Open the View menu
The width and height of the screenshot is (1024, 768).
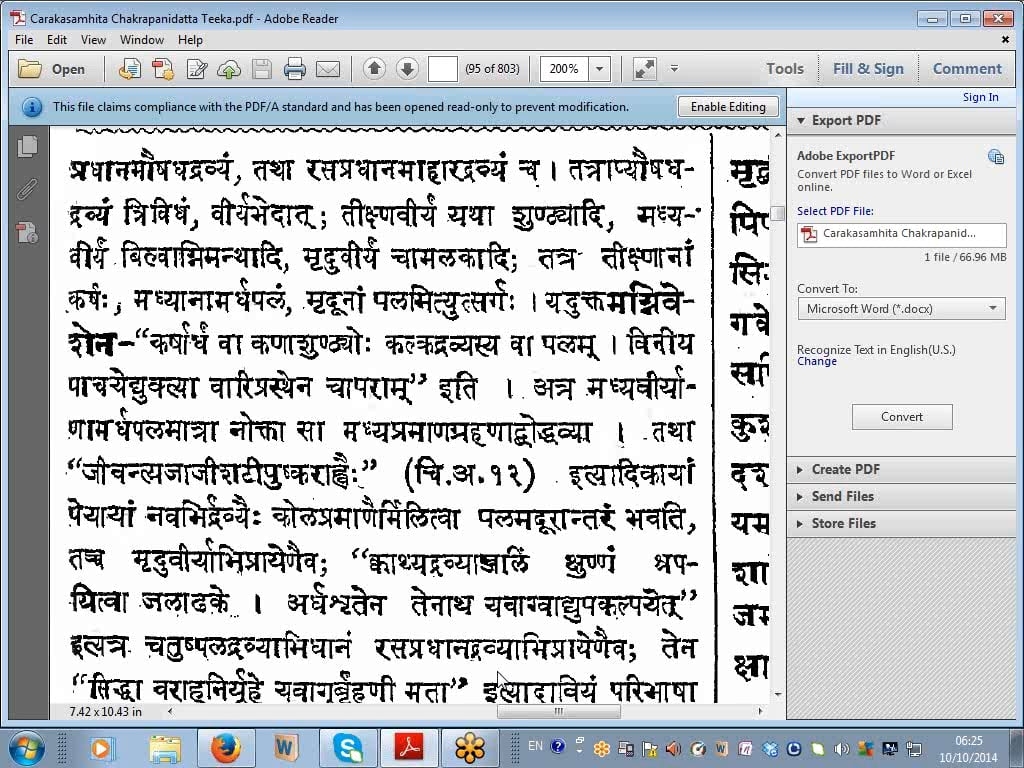point(93,40)
